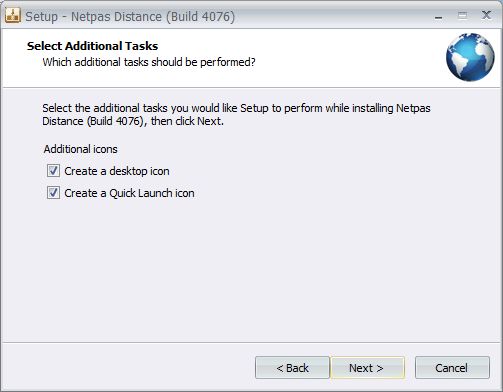Click the Setup installer icon in title bar
Viewport: 503px width, 392px height.
pyautogui.click(x=13, y=16)
